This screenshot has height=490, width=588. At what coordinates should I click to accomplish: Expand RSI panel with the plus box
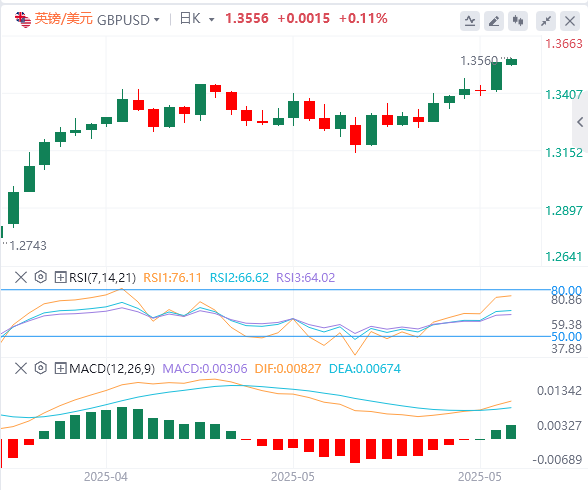coord(60,277)
